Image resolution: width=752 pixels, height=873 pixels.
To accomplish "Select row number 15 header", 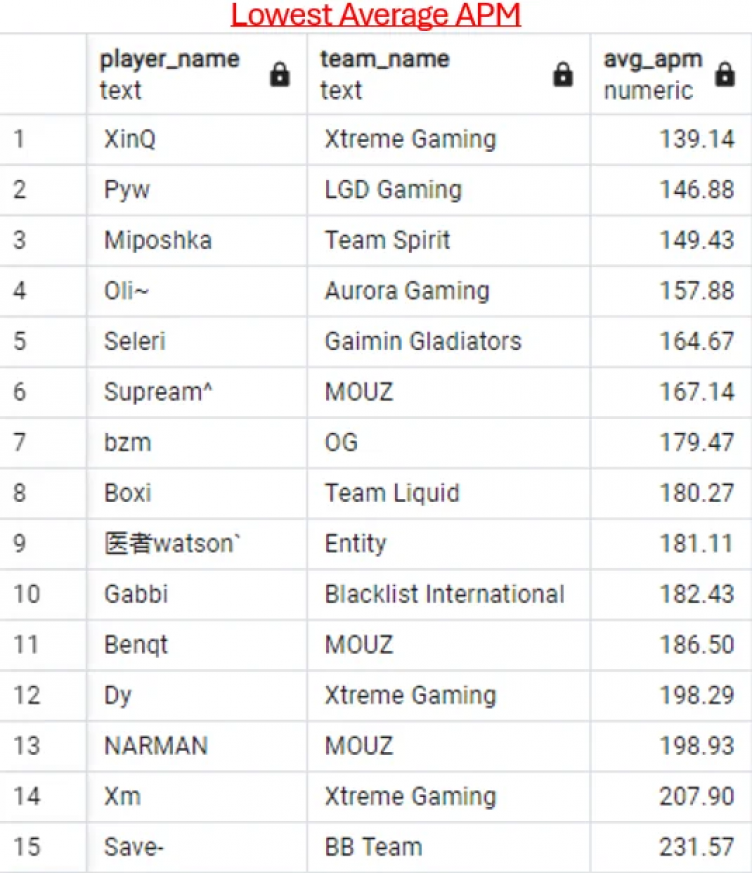I will [x=43, y=846].
